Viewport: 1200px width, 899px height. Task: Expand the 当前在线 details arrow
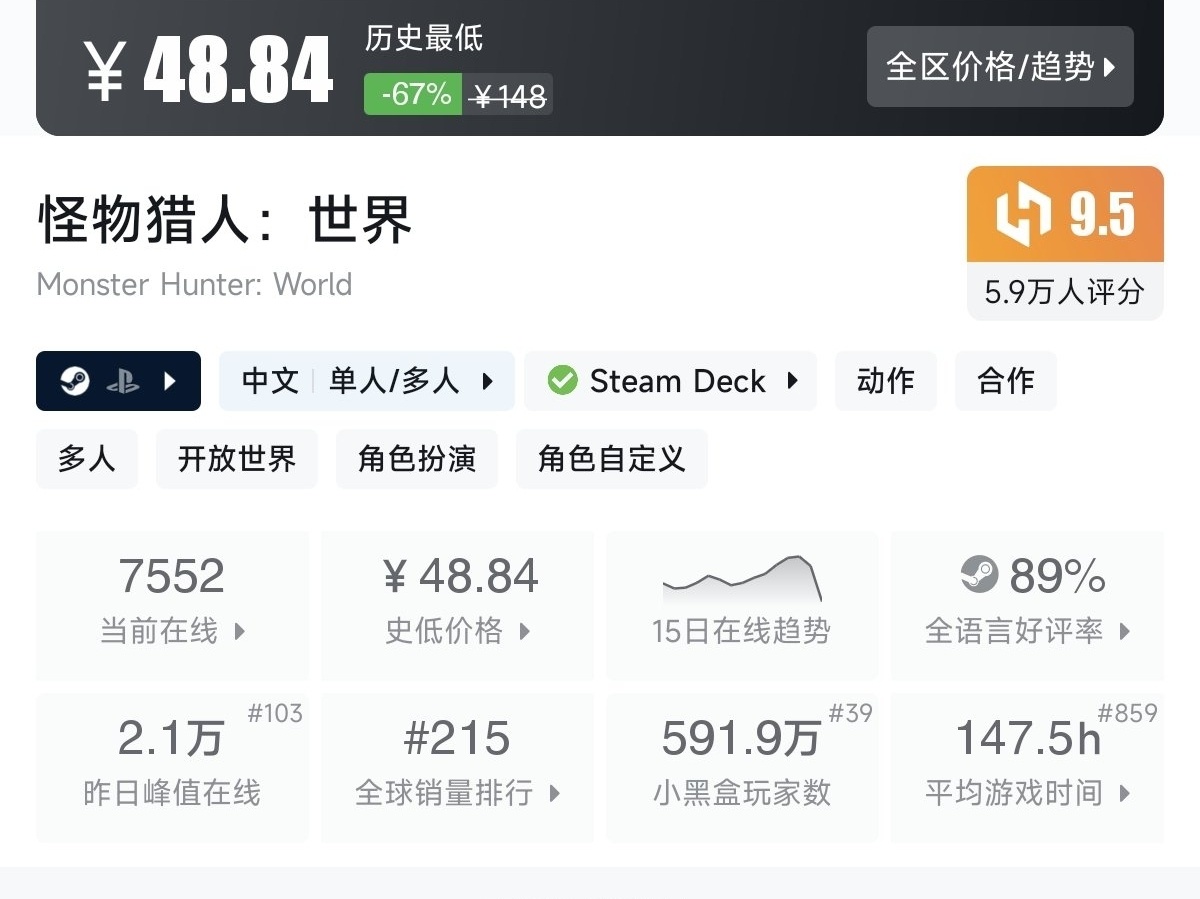pyautogui.click(x=240, y=631)
